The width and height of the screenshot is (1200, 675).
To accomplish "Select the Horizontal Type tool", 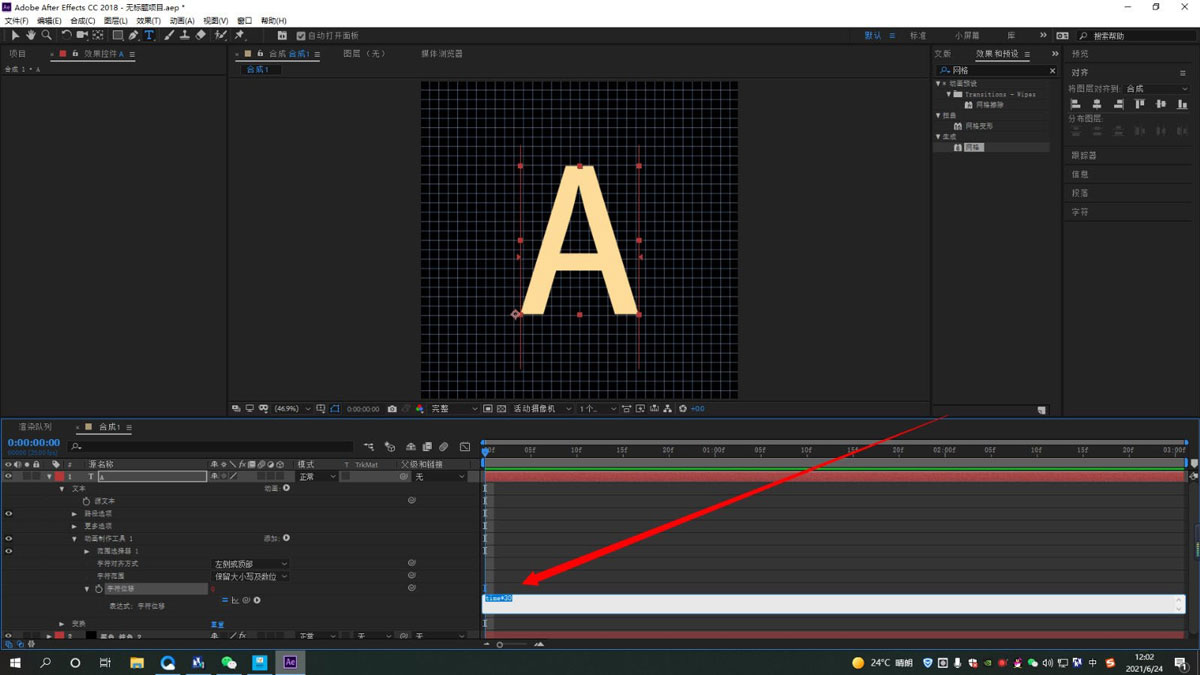I will 149,35.
